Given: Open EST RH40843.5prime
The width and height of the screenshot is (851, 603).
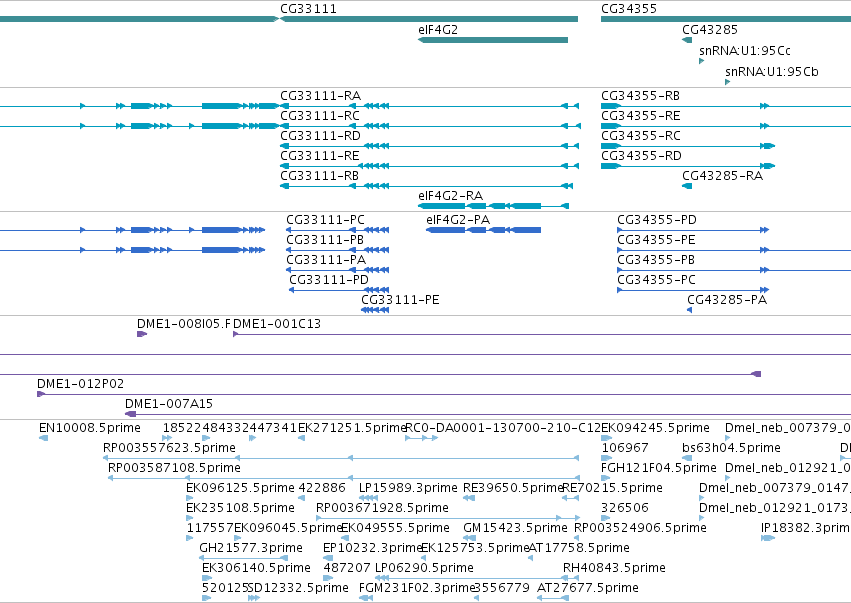Looking at the screenshot, I should (614, 568).
